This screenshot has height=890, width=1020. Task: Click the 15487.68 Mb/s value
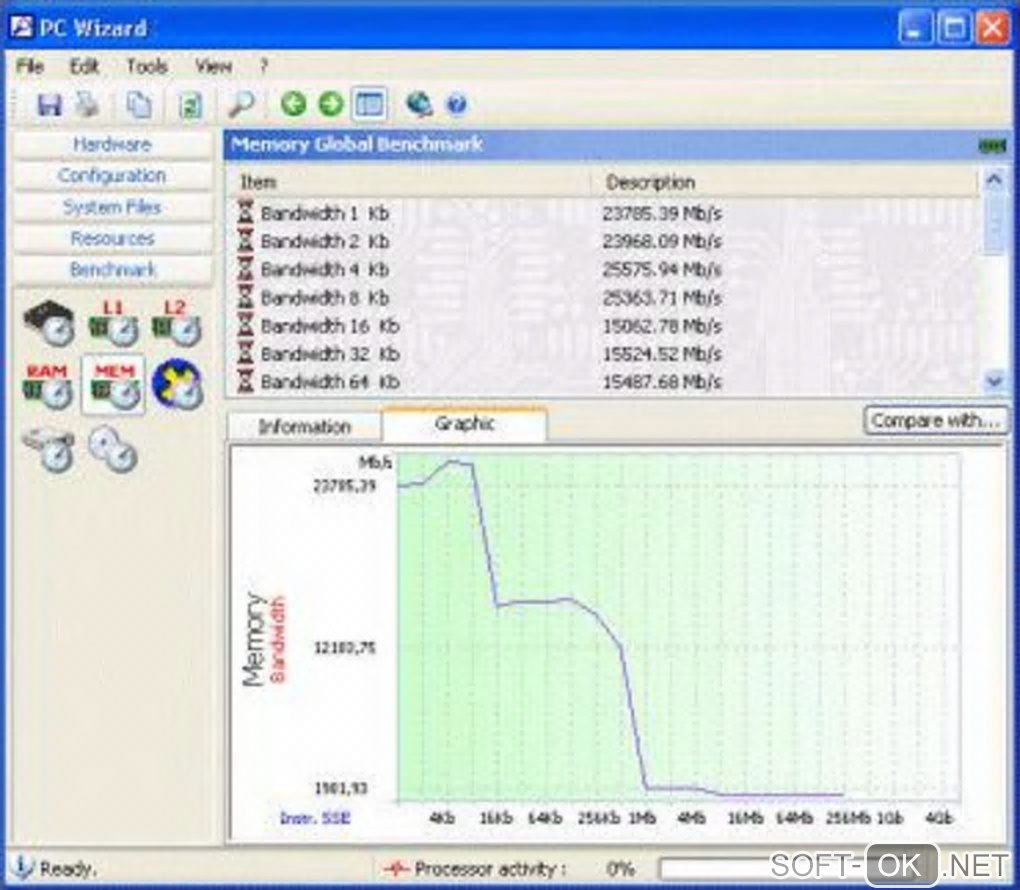point(662,382)
